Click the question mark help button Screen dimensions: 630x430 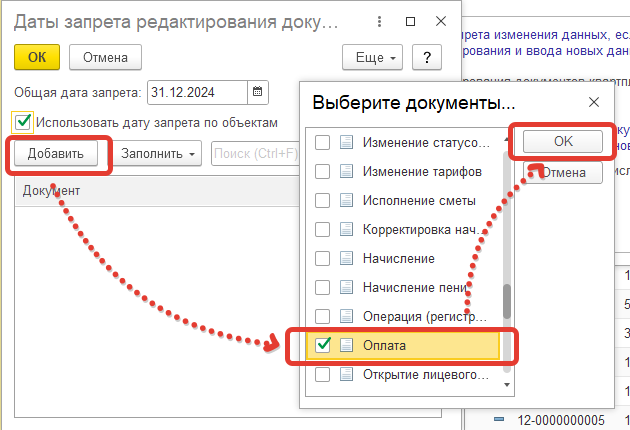[427, 57]
